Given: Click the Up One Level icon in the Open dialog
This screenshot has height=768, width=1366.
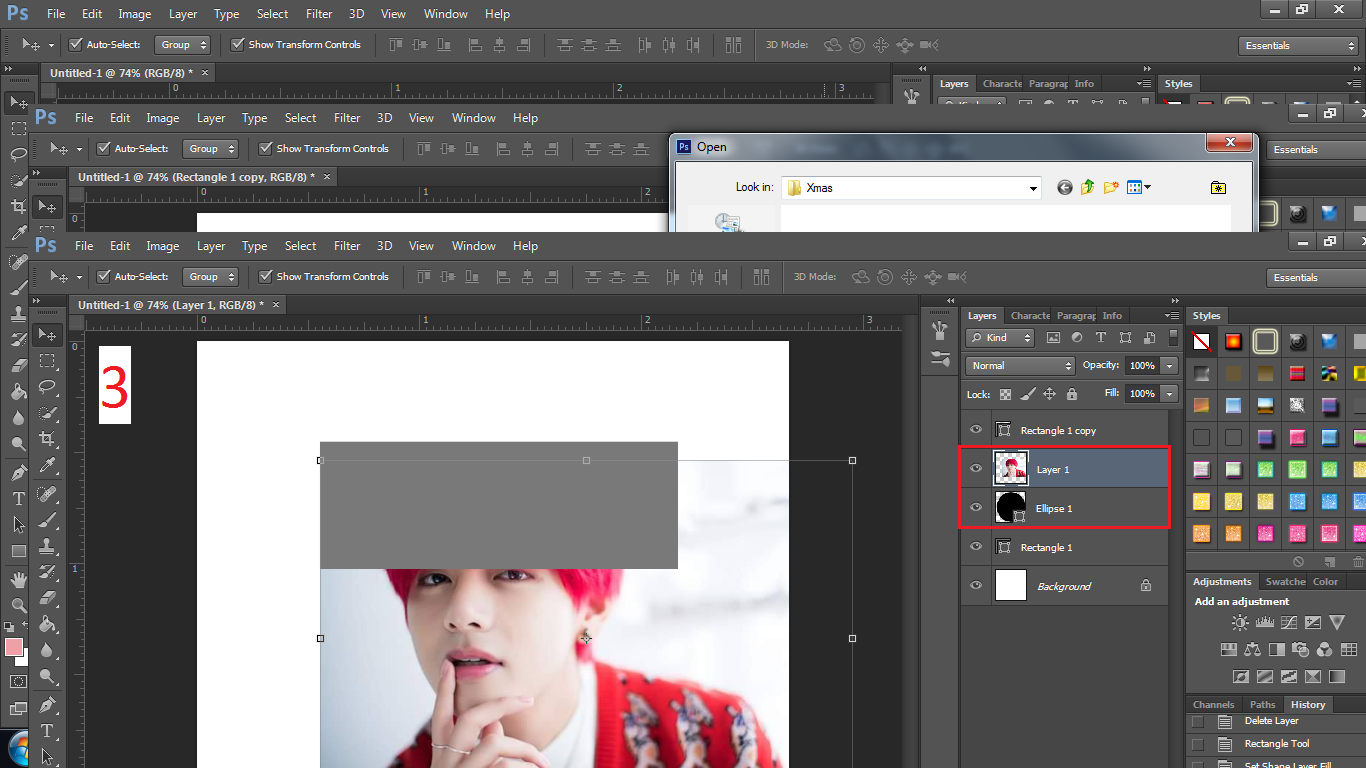Looking at the screenshot, I should click(1087, 187).
